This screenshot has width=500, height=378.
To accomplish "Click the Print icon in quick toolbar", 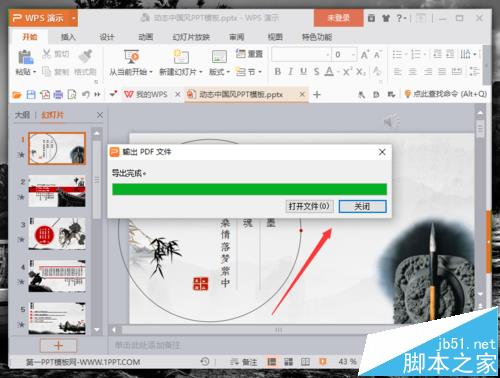I will pyautogui.click(x=58, y=95).
